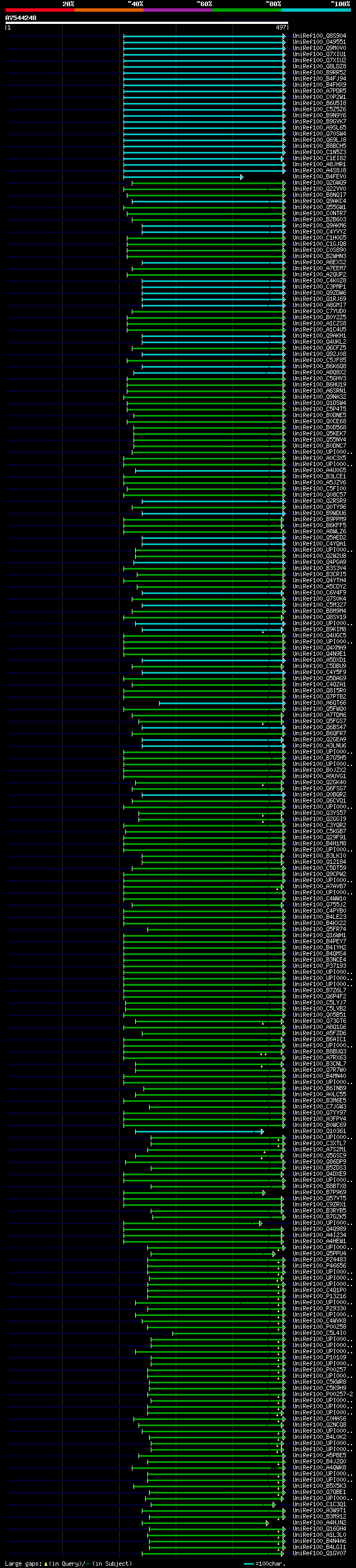Select hit UniRef100_Q2GWQ9
356x1568 pixels.
point(319,182)
